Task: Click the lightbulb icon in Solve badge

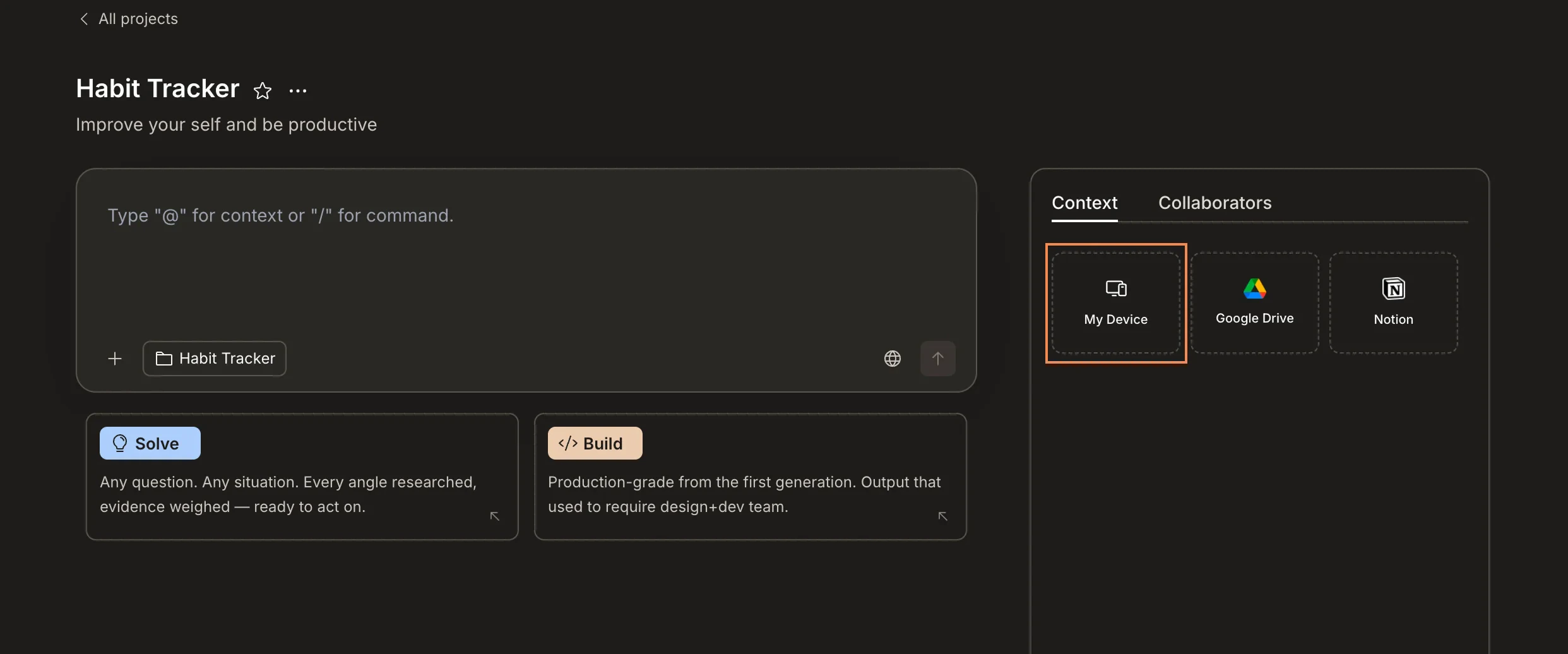Action: click(119, 443)
